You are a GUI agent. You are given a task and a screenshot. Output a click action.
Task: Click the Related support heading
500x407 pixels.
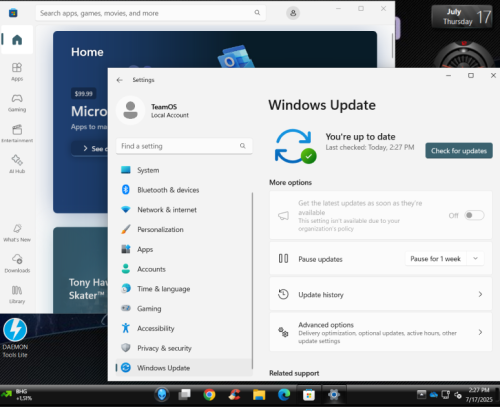[x=294, y=373]
